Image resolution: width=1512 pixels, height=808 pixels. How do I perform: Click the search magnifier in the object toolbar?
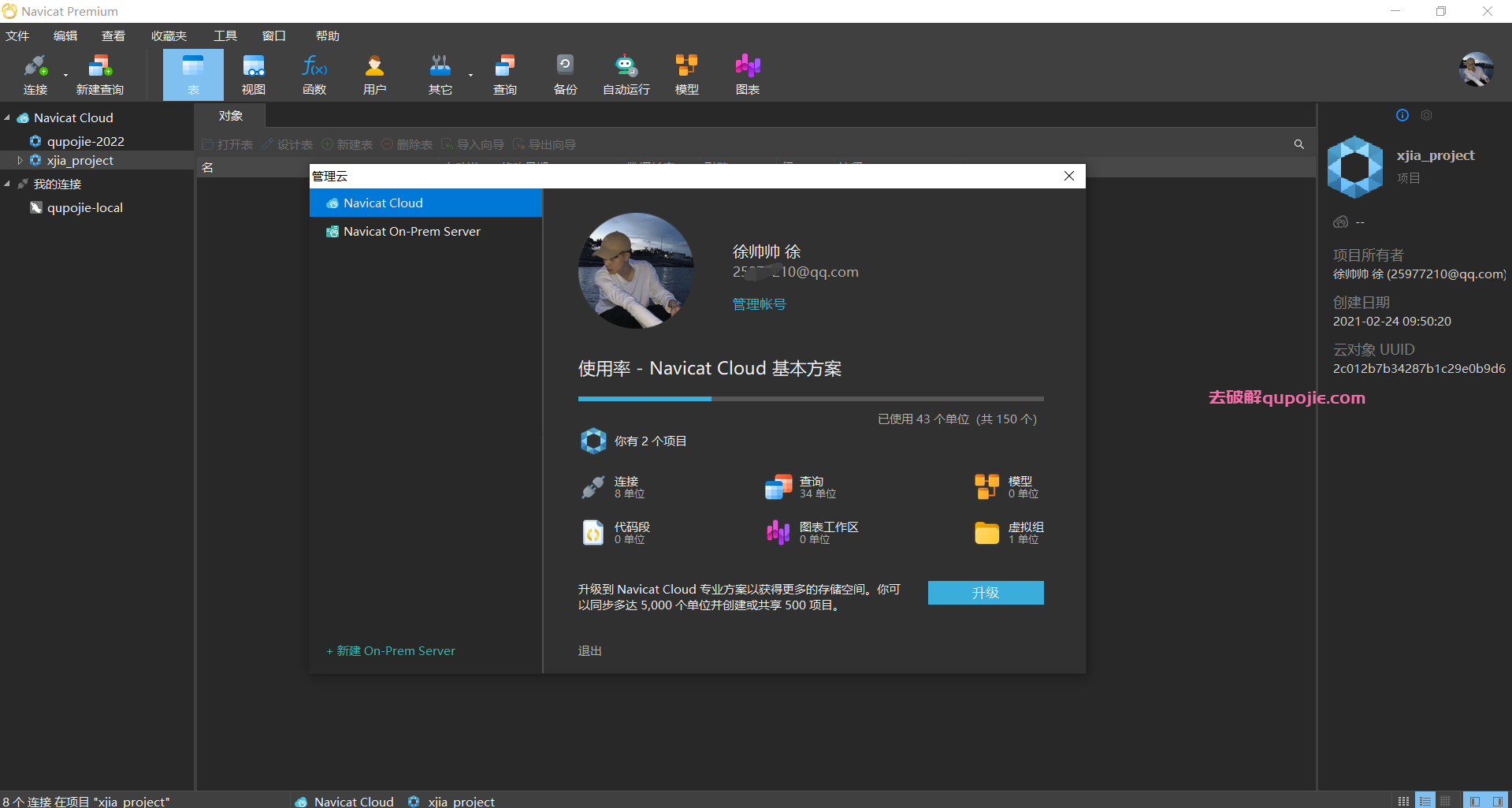pyautogui.click(x=1298, y=144)
